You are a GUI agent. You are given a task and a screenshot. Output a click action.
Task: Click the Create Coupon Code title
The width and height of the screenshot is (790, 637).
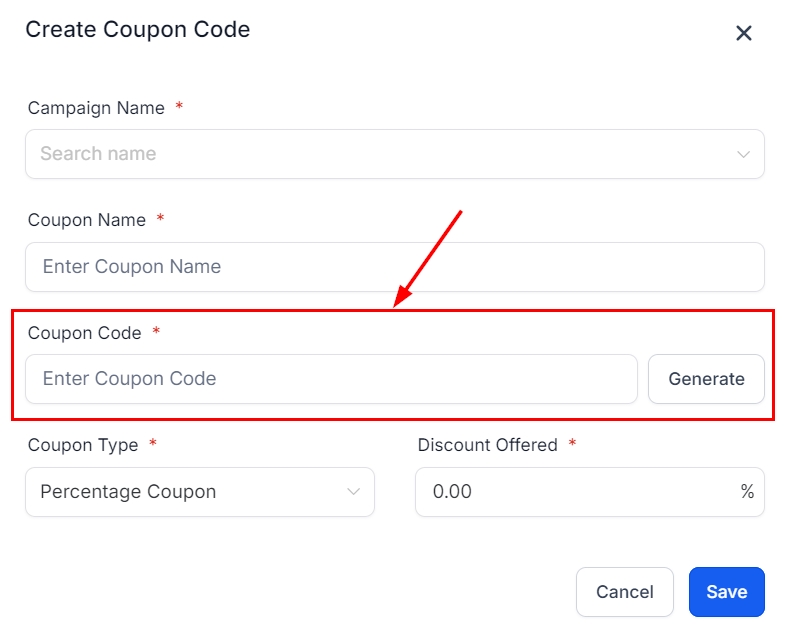coord(138,30)
